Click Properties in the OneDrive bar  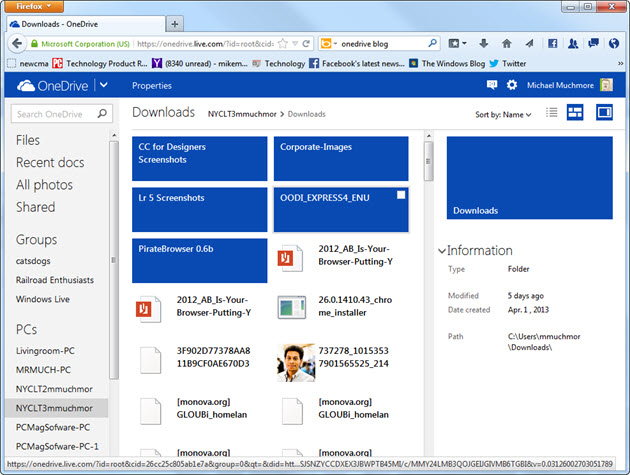pos(151,86)
